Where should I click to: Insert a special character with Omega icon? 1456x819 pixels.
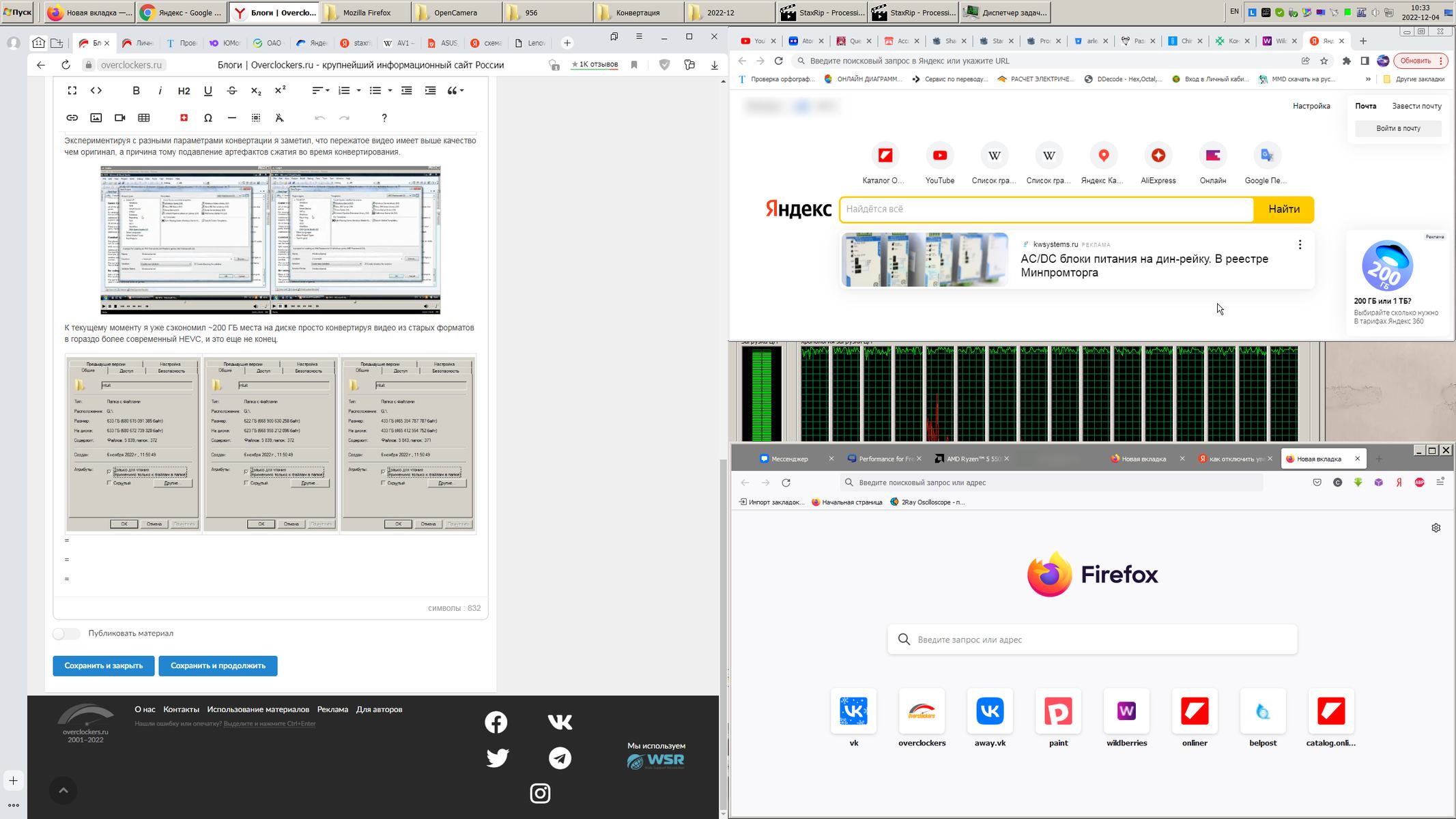(208, 118)
